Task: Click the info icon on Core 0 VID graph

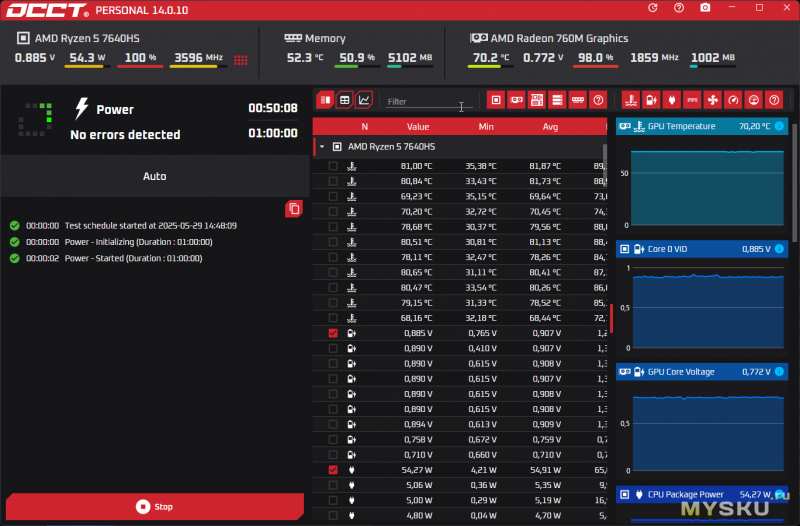Action: coord(779,249)
